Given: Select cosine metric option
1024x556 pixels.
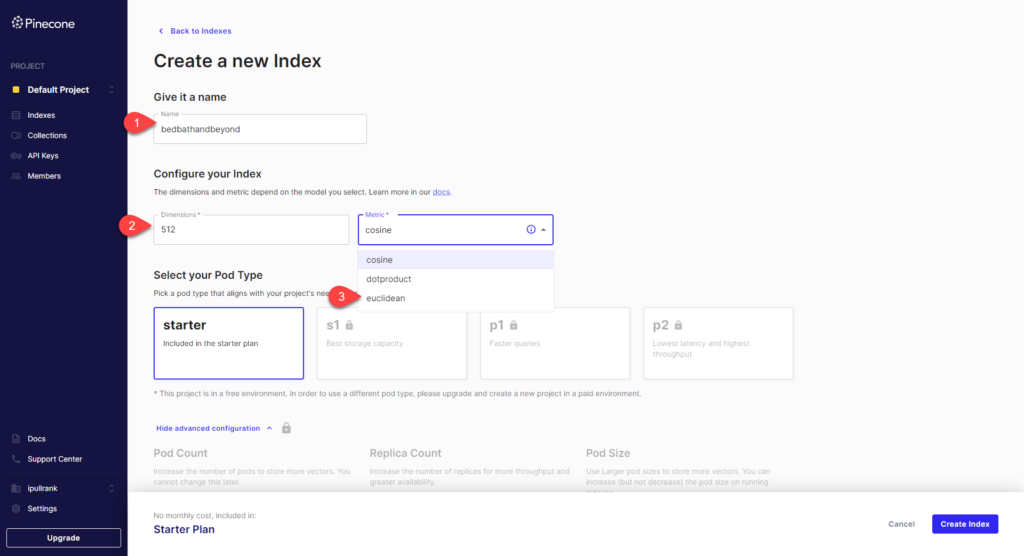Looking at the screenshot, I should click(455, 259).
